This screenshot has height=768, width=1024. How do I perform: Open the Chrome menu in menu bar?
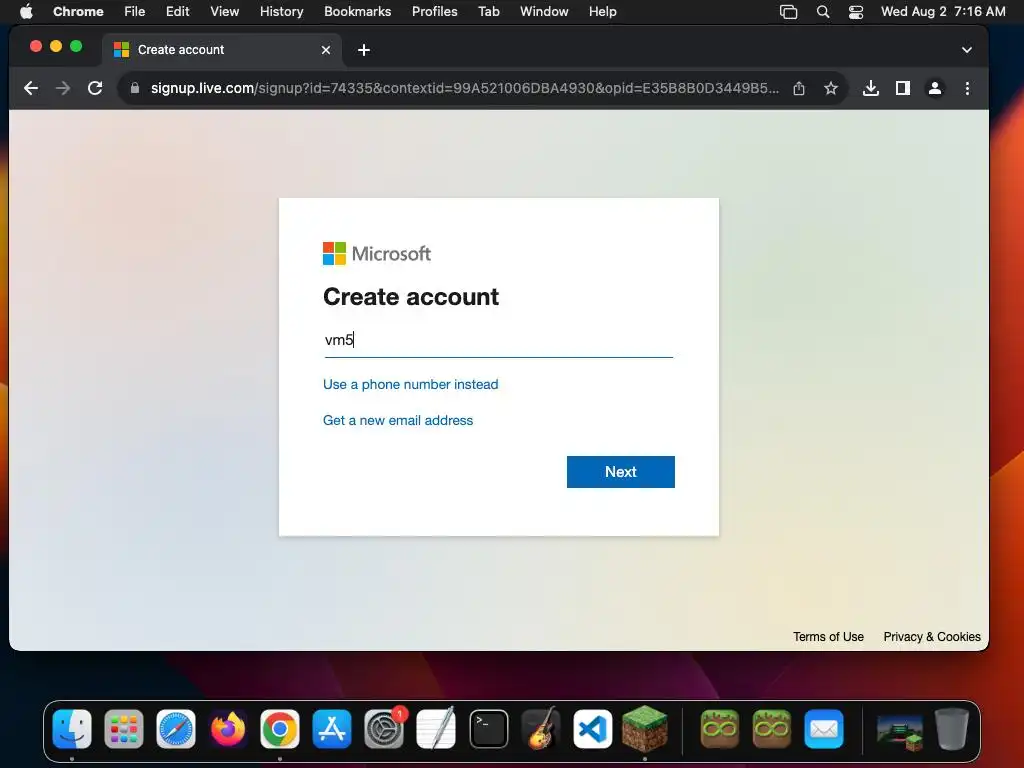point(78,12)
